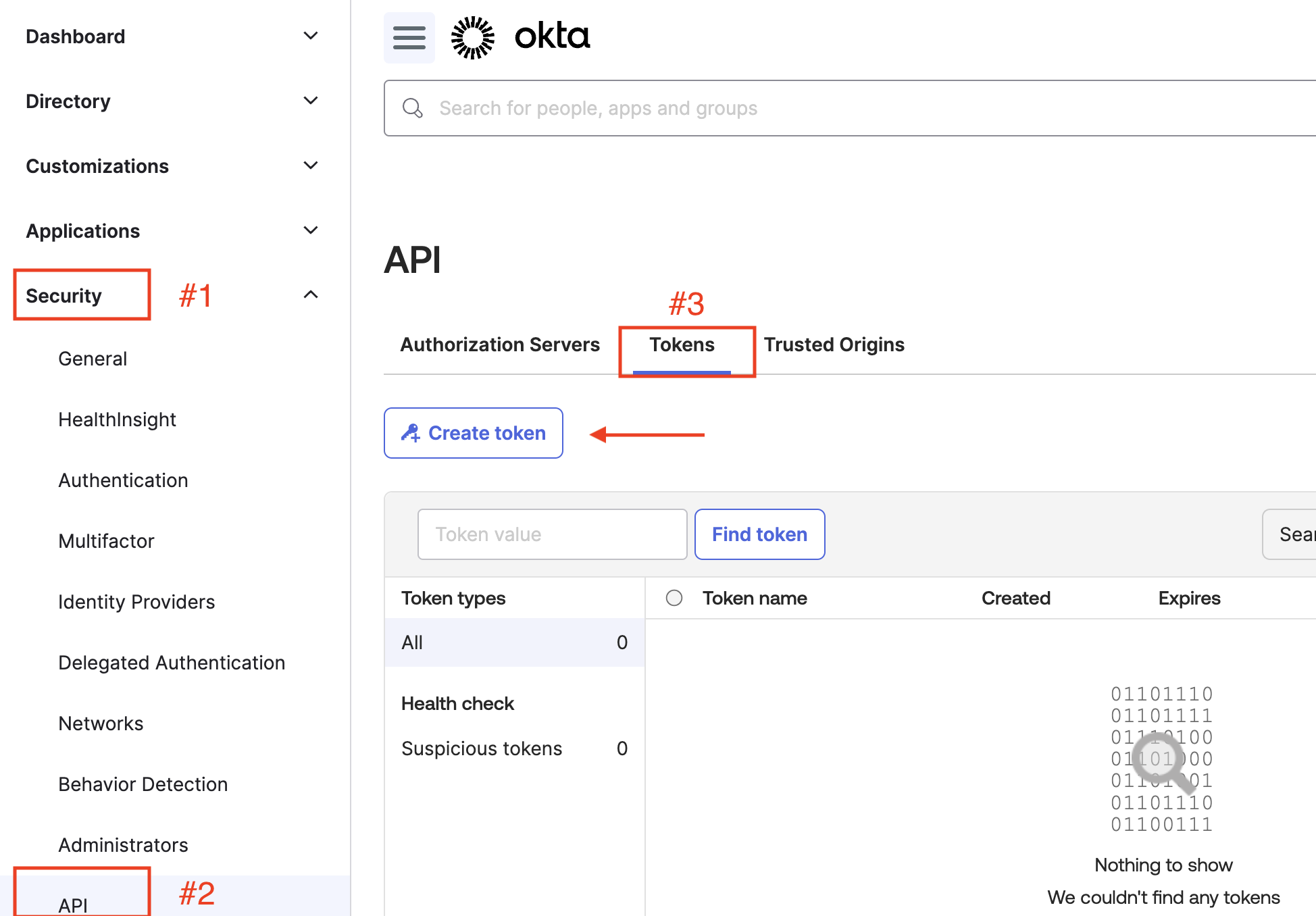Screen dimensions: 1316x916
Task: Focus the Token value input field
Action: point(553,534)
